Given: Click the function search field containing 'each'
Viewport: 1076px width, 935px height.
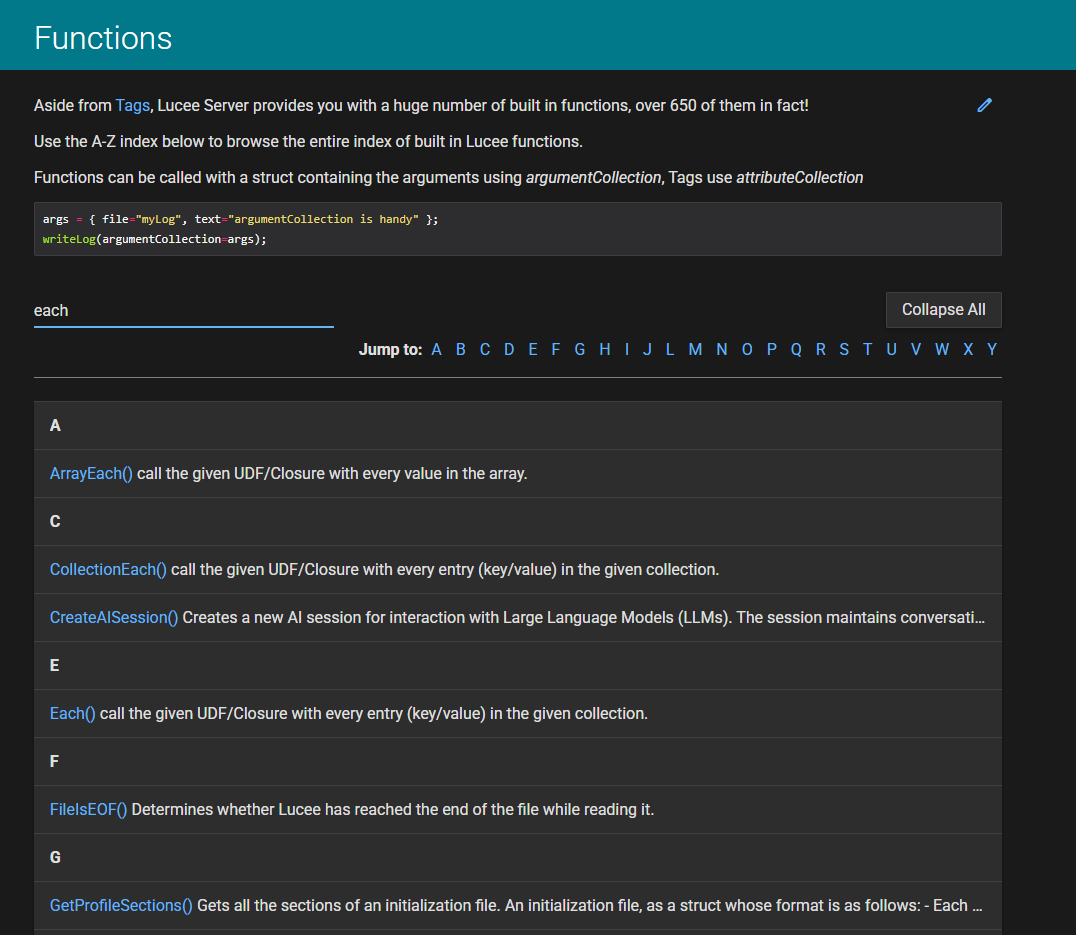Looking at the screenshot, I should pos(183,311).
